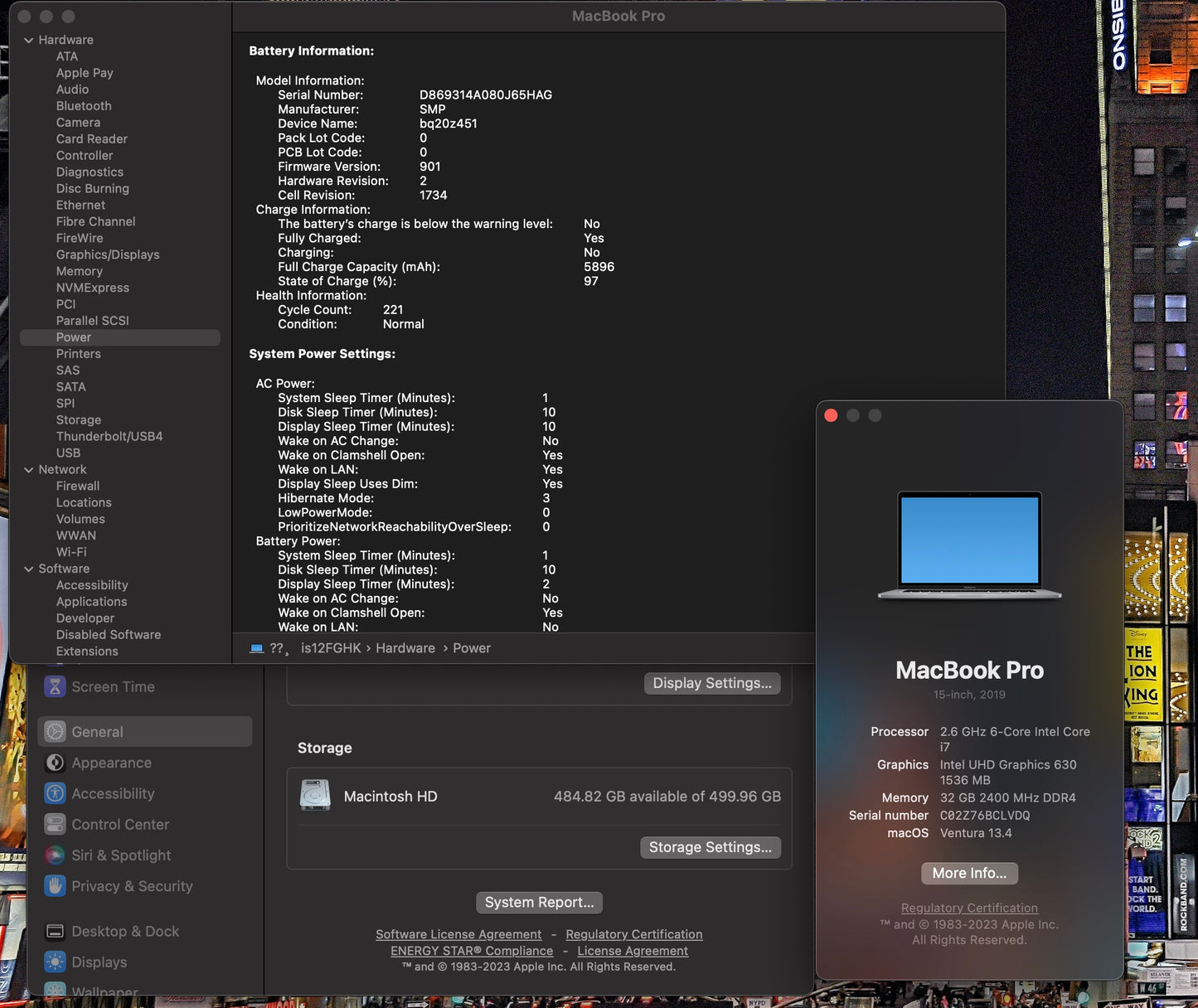This screenshot has height=1008, width=1198.
Task: Click Hardware in the bottom path bar
Action: coord(405,648)
